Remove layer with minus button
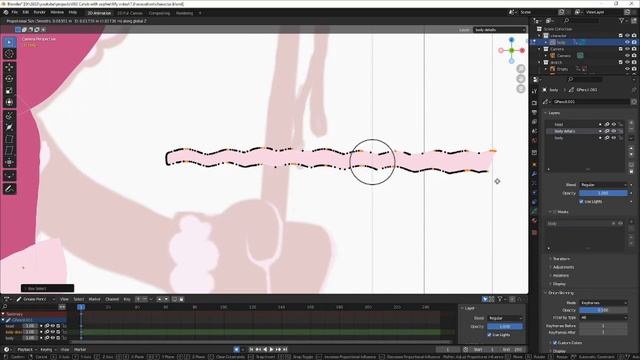This screenshot has width=640, height=360. (x=631, y=129)
